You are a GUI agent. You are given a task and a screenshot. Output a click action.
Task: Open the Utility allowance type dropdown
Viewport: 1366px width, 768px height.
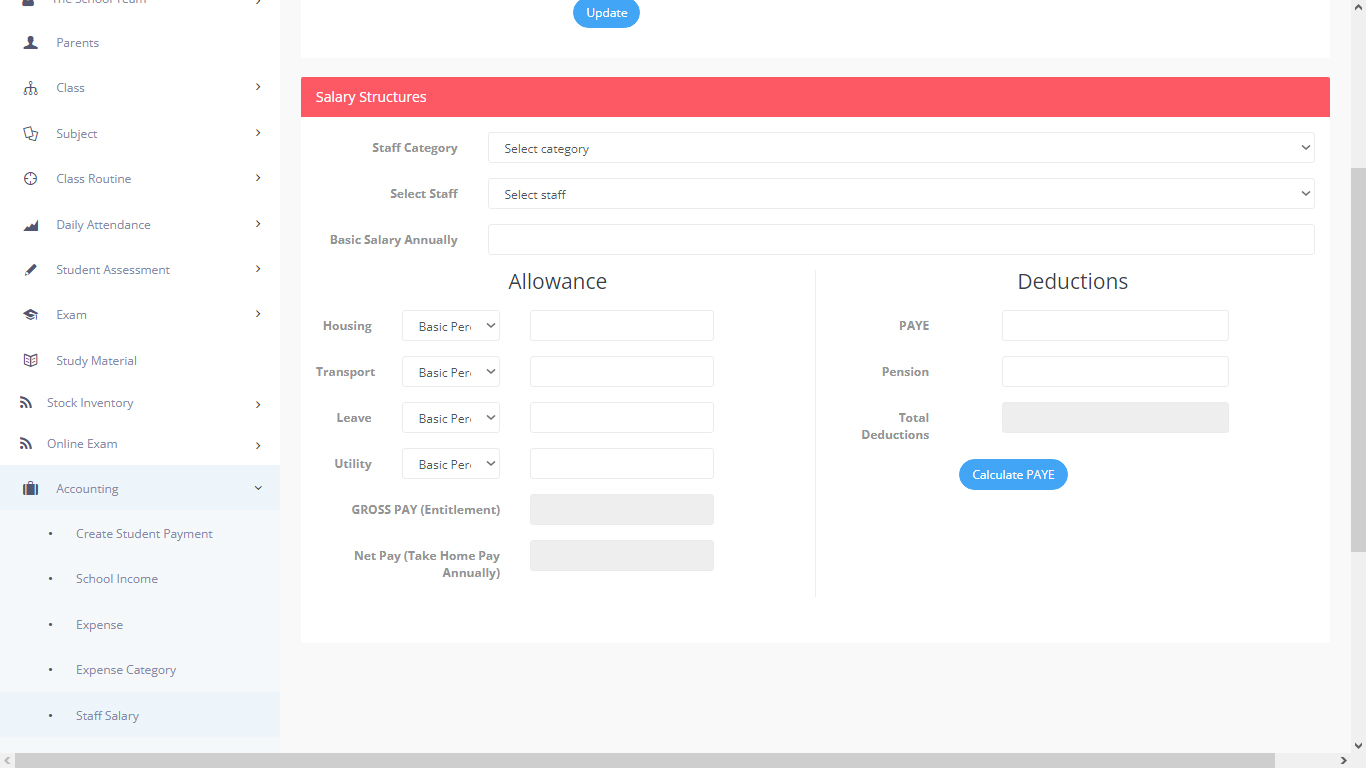click(x=450, y=463)
